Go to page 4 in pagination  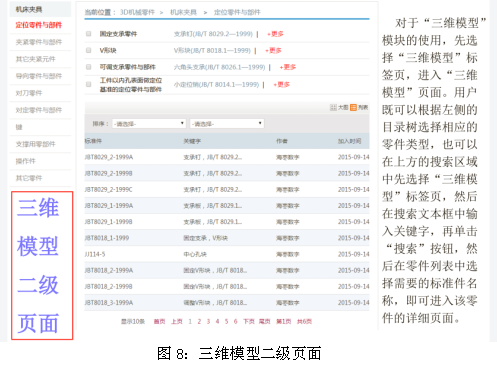(217, 321)
